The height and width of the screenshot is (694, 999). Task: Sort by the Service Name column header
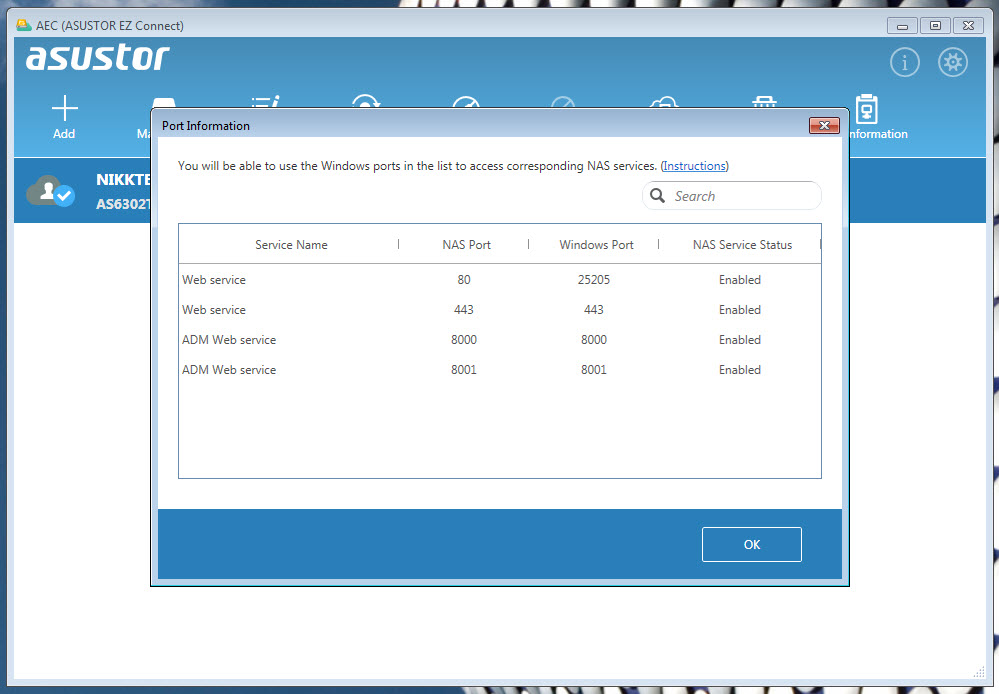pyautogui.click(x=290, y=245)
